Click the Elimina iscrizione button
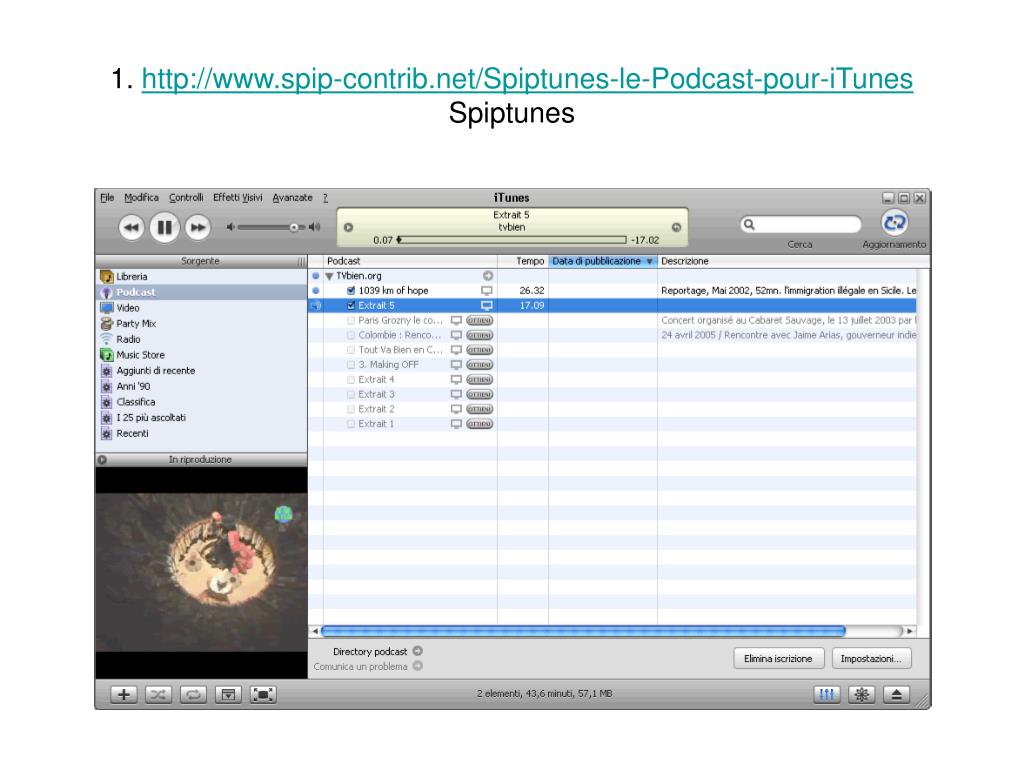Viewport: 1024px width, 768px height. [x=778, y=658]
